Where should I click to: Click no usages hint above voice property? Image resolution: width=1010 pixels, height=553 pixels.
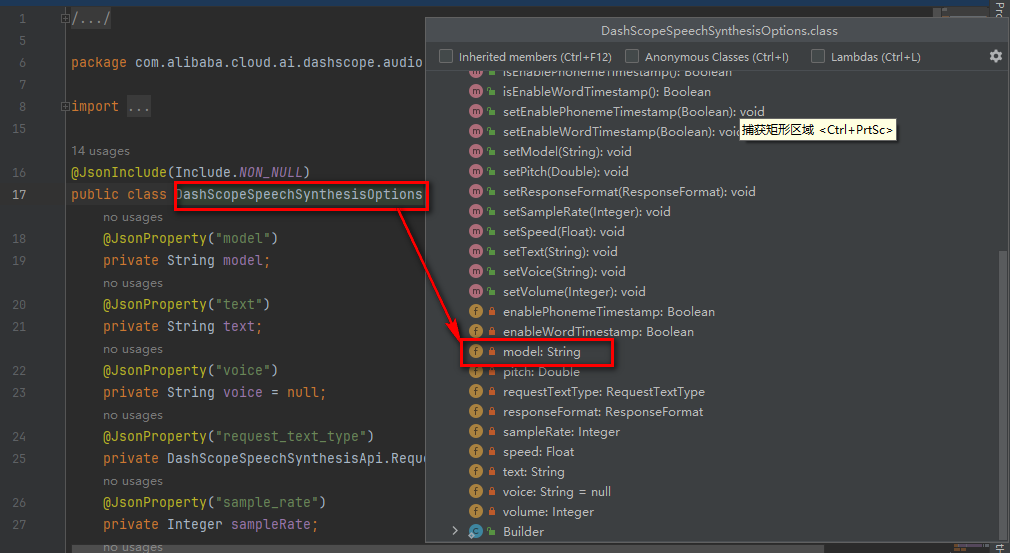point(133,350)
